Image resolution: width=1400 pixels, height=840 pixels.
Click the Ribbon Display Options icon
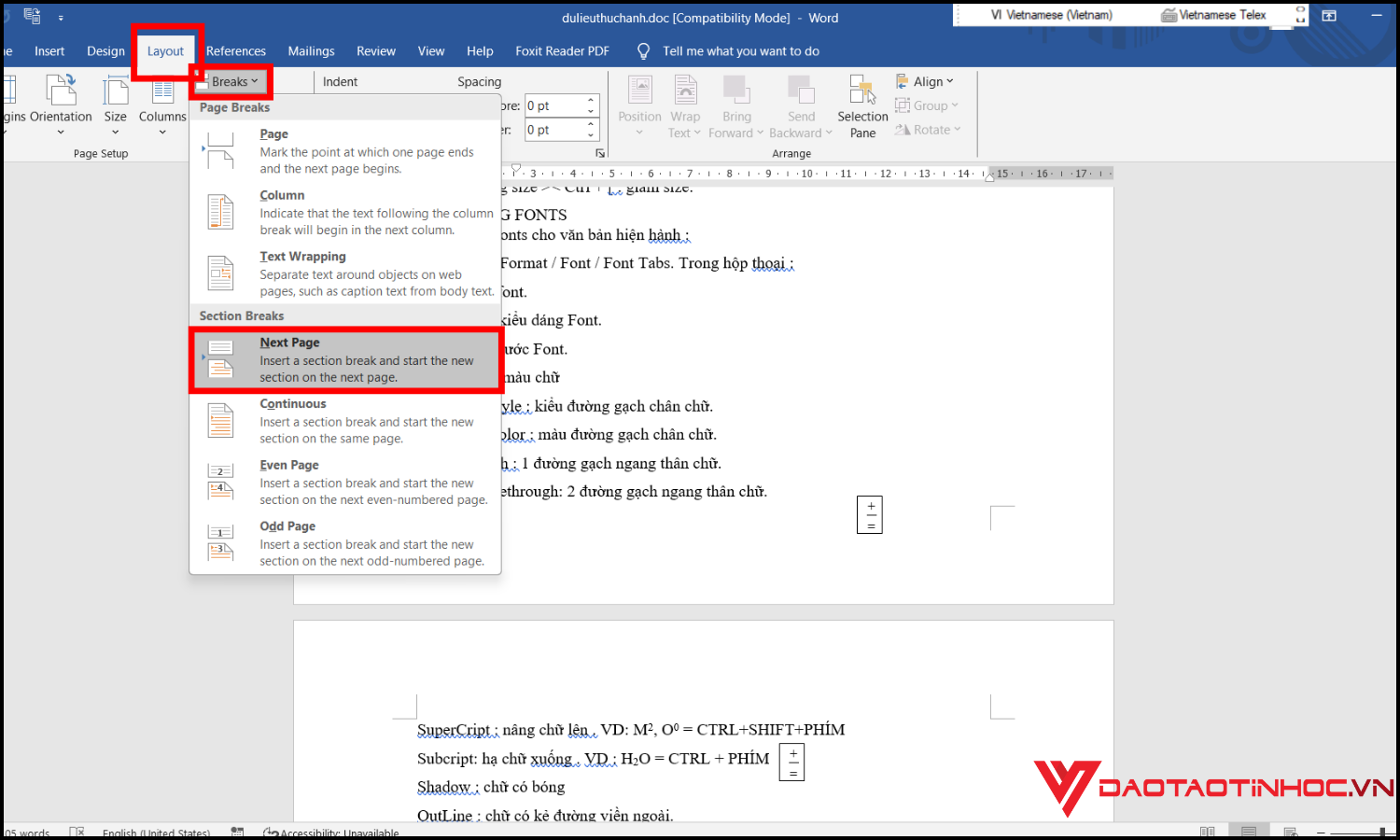click(x=1329, y=16)
